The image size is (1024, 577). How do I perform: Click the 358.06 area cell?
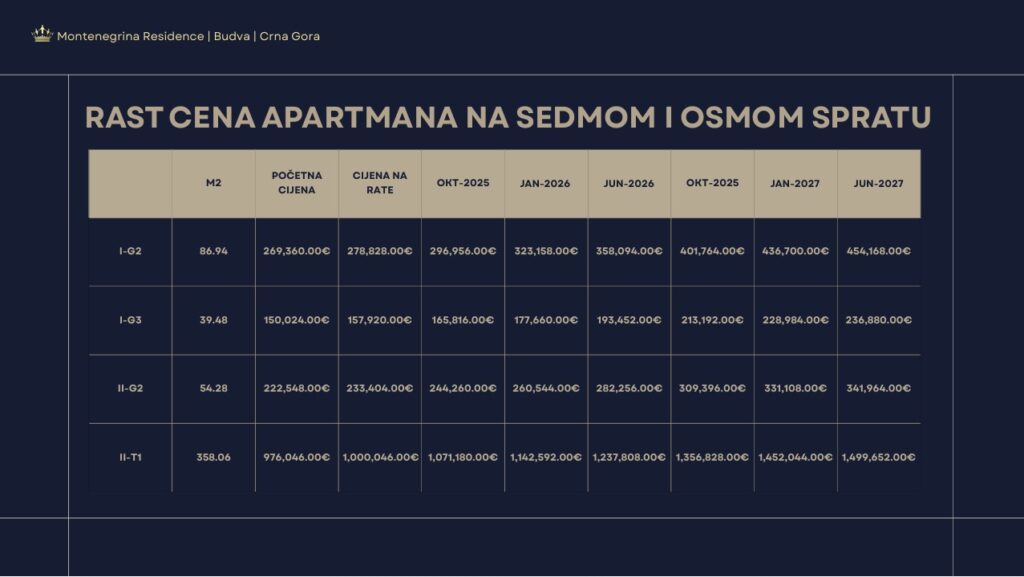click(213, 457)
